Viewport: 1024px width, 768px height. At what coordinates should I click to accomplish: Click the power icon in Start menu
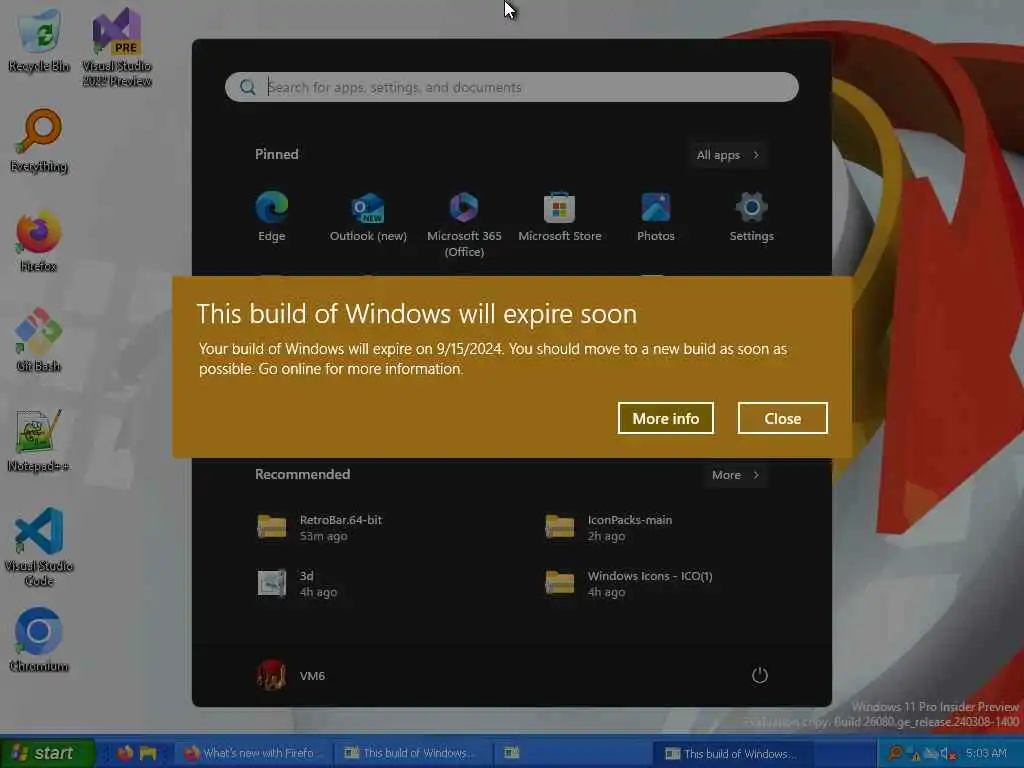tap(760, 675)
